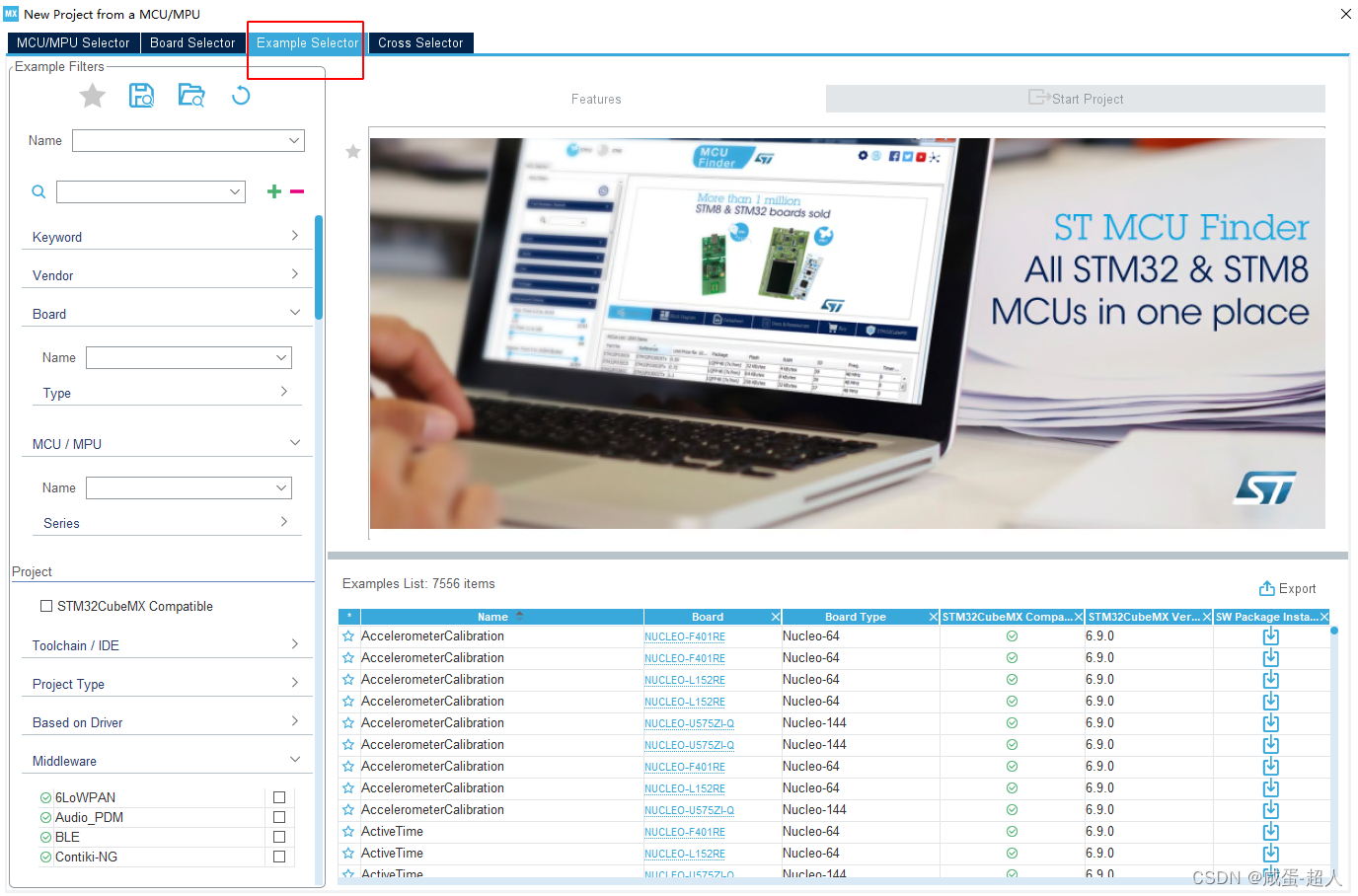Open NUCLEO-L152RE link in third table row
The image size is (1358, 896).
[x=685, y=680]
